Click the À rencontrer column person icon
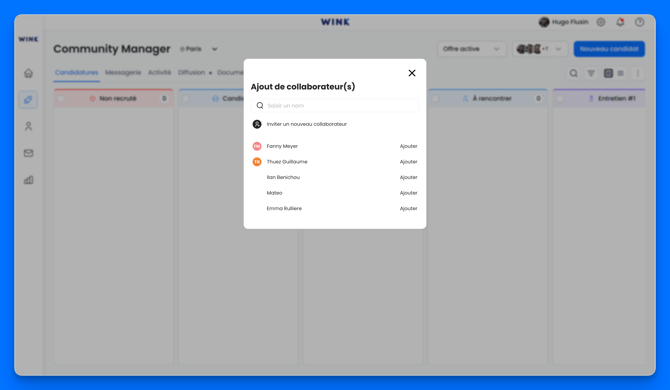 coord(465,99)
